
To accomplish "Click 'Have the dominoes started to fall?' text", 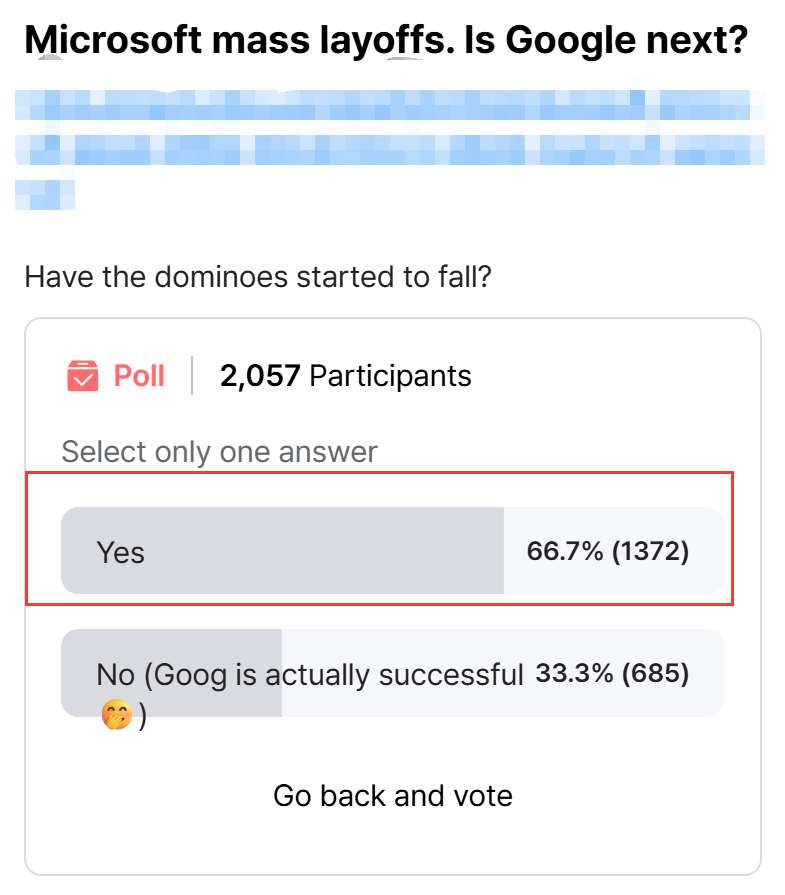I will pos(258,277).
